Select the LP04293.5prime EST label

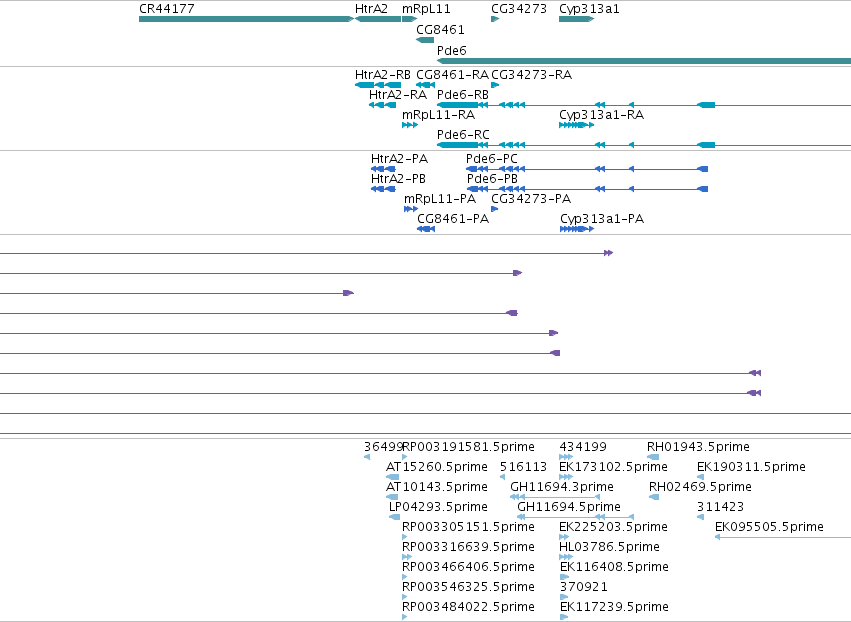tap(439, 507)
